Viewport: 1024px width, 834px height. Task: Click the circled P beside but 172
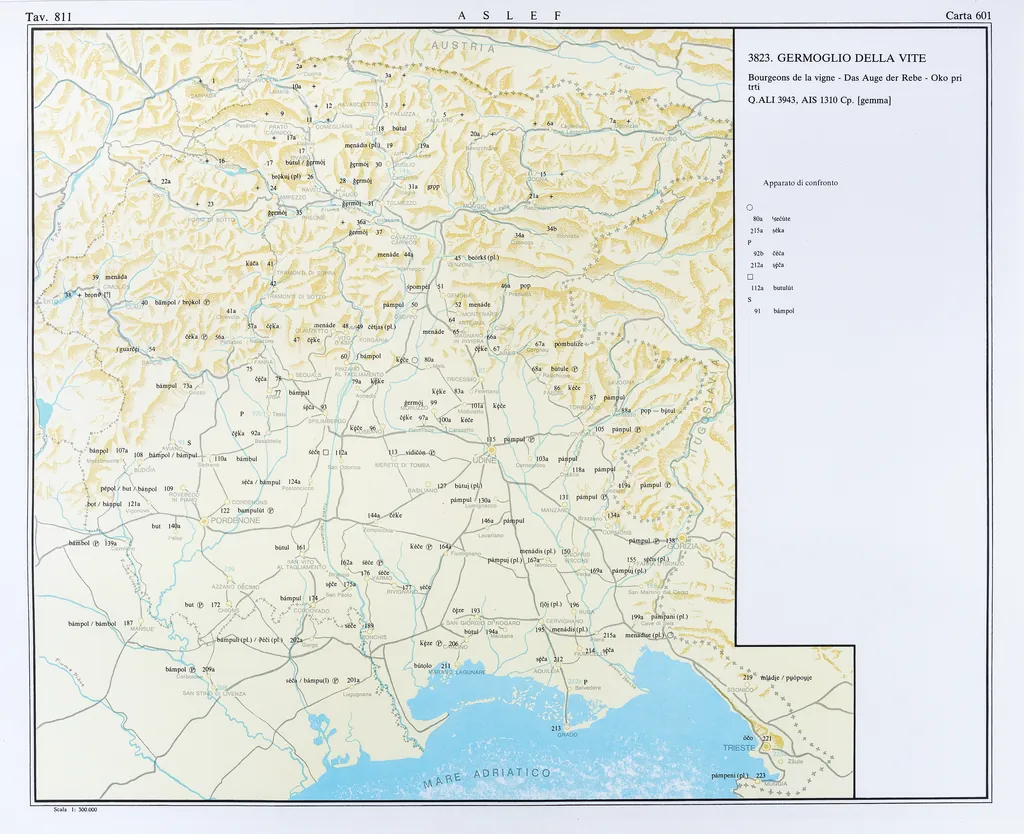201,605
